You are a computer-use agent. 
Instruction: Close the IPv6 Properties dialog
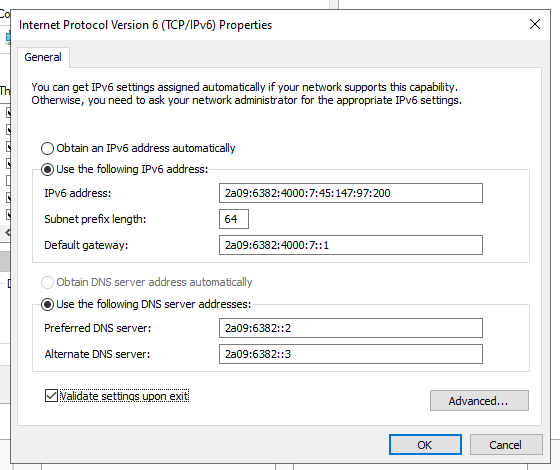(x=535, y=24)
